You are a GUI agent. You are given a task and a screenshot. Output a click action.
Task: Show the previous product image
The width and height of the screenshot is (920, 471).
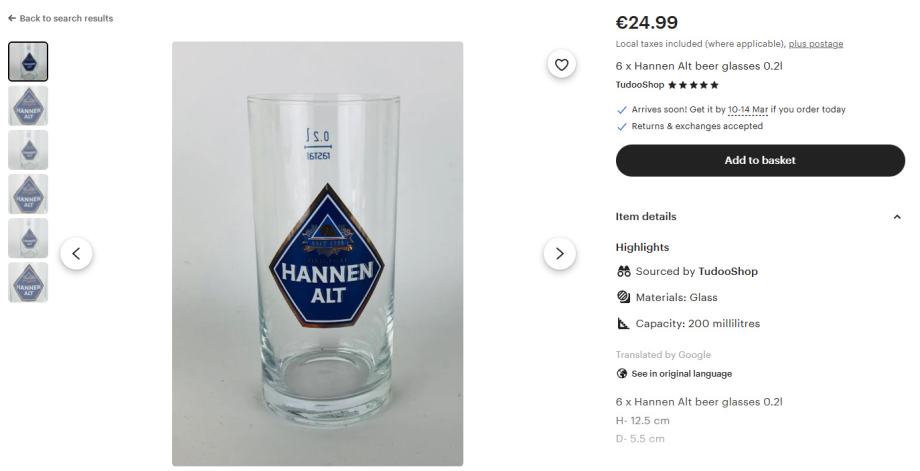tap(76, 254)
